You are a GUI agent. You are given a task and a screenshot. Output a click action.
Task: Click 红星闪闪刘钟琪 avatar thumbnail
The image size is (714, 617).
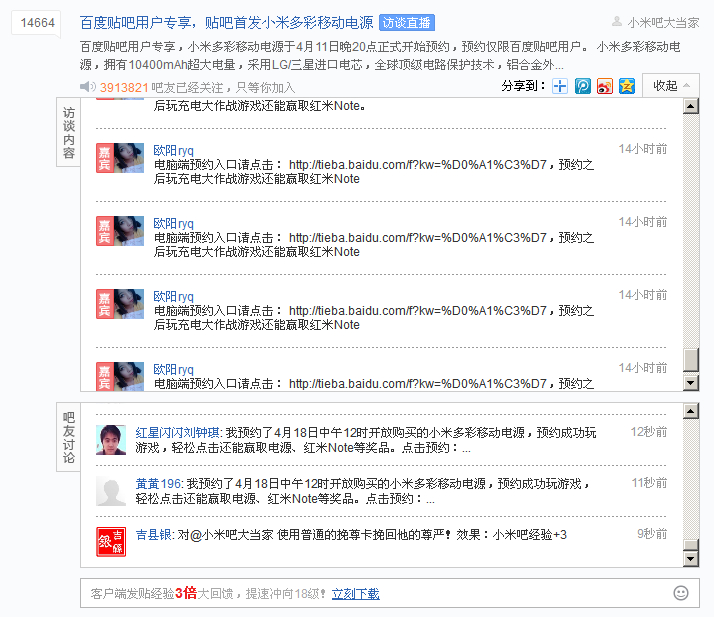[x=111, y=440]
